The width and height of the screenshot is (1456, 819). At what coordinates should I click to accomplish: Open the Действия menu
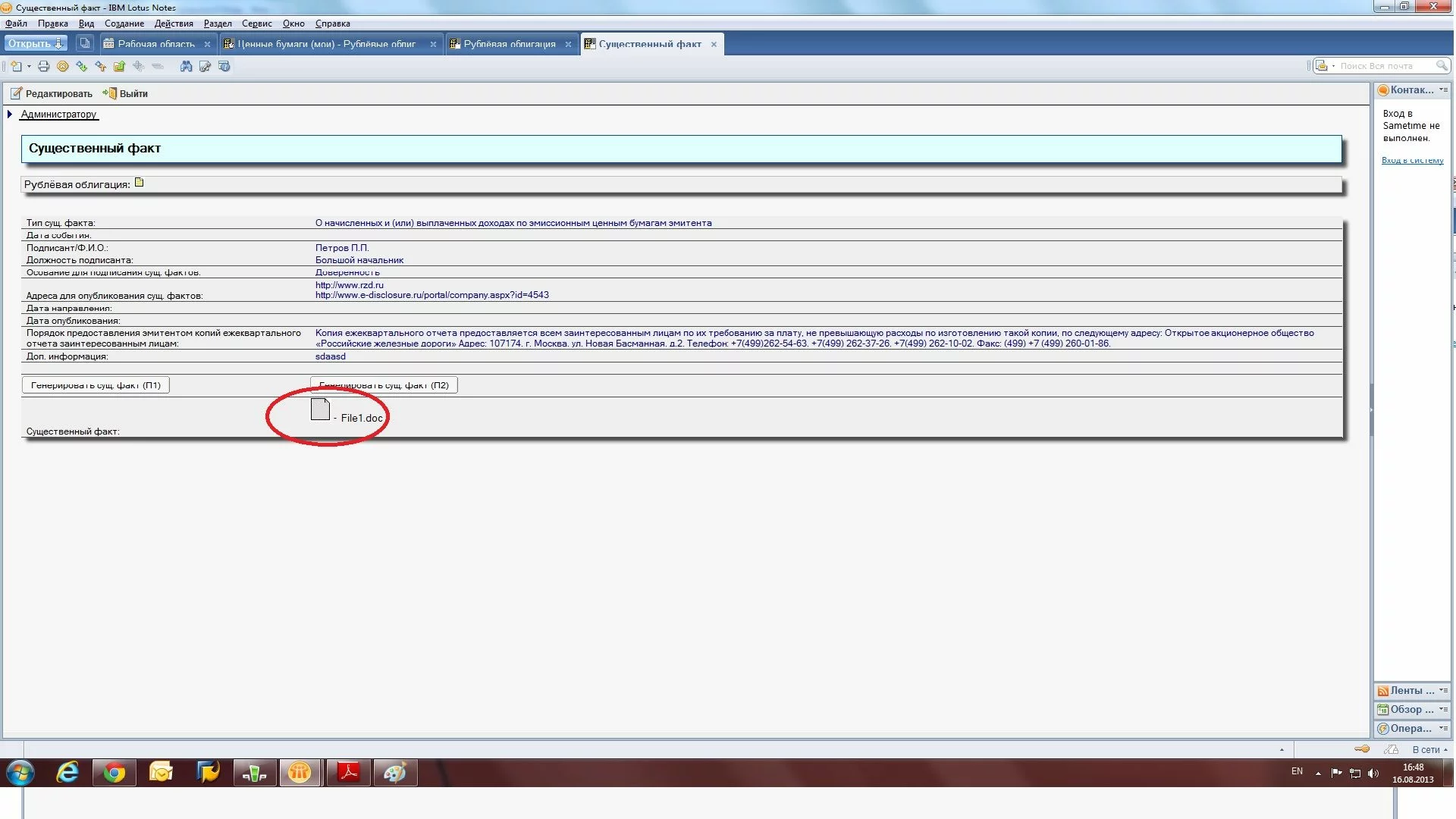click(x=174, y=24)
